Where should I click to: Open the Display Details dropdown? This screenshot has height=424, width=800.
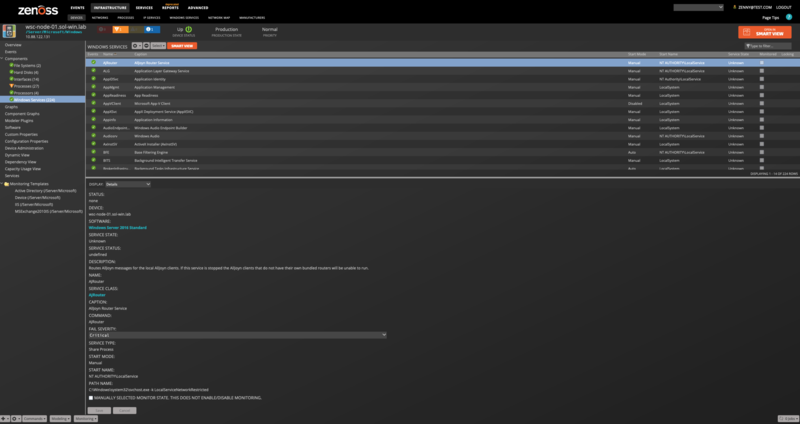point(128,184)
